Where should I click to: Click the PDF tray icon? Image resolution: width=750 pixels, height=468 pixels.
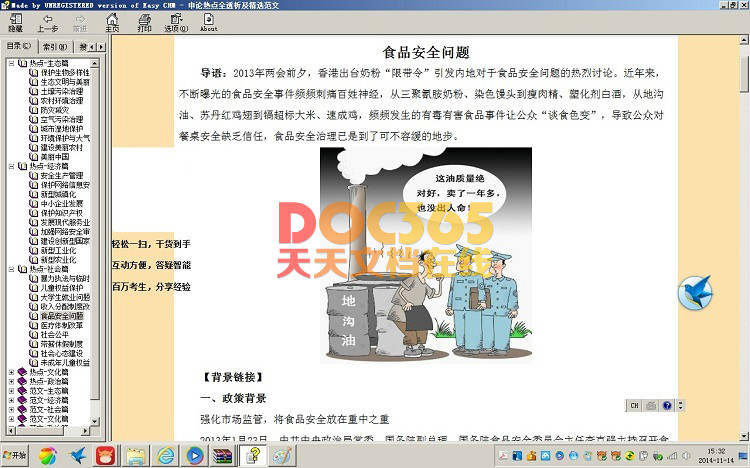click(x=503, y=456)
